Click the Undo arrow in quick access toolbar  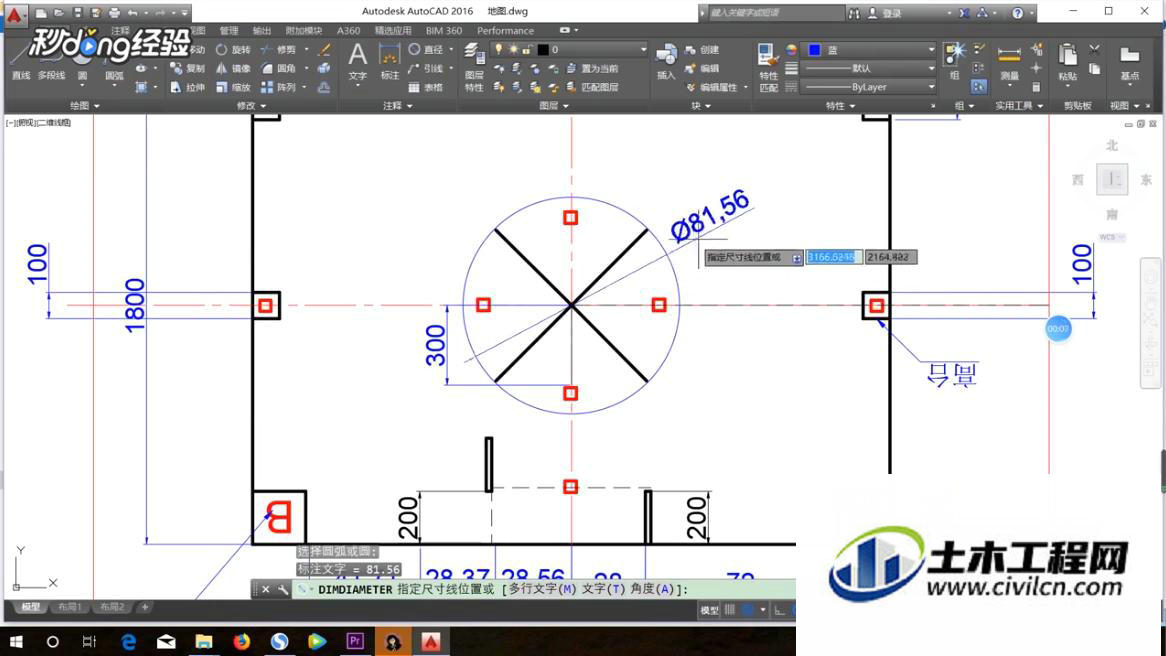[132, 13]
